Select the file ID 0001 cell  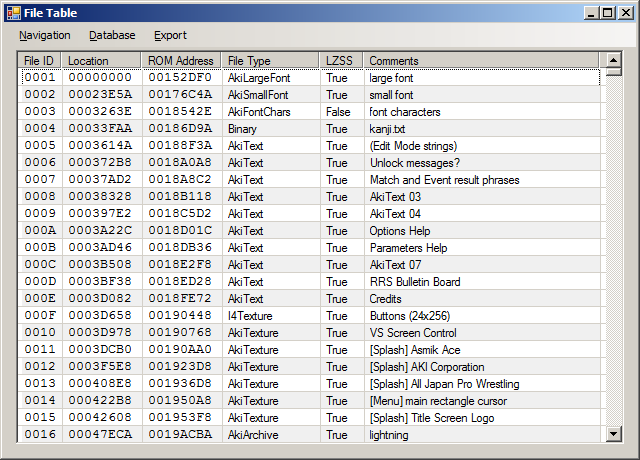pos(40,78)
